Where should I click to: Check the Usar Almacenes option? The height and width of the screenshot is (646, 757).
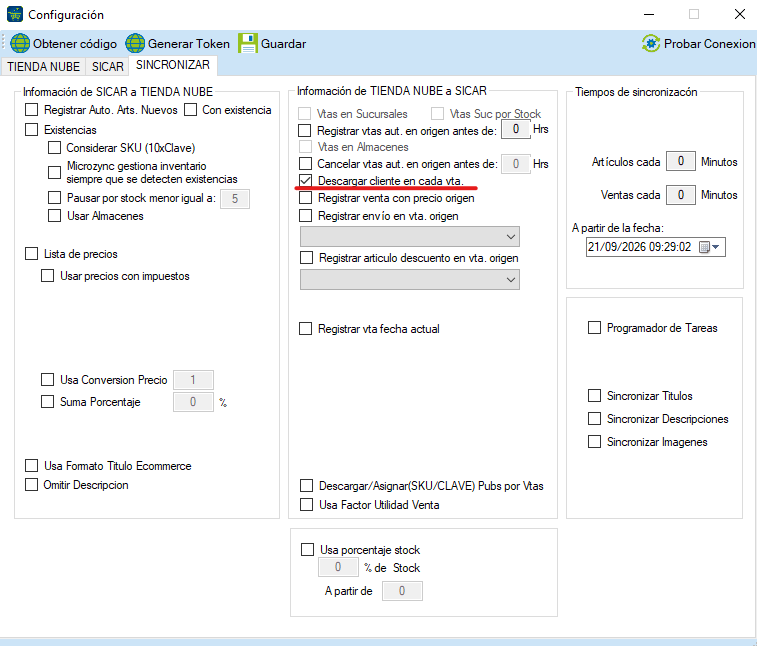[55, 215]
